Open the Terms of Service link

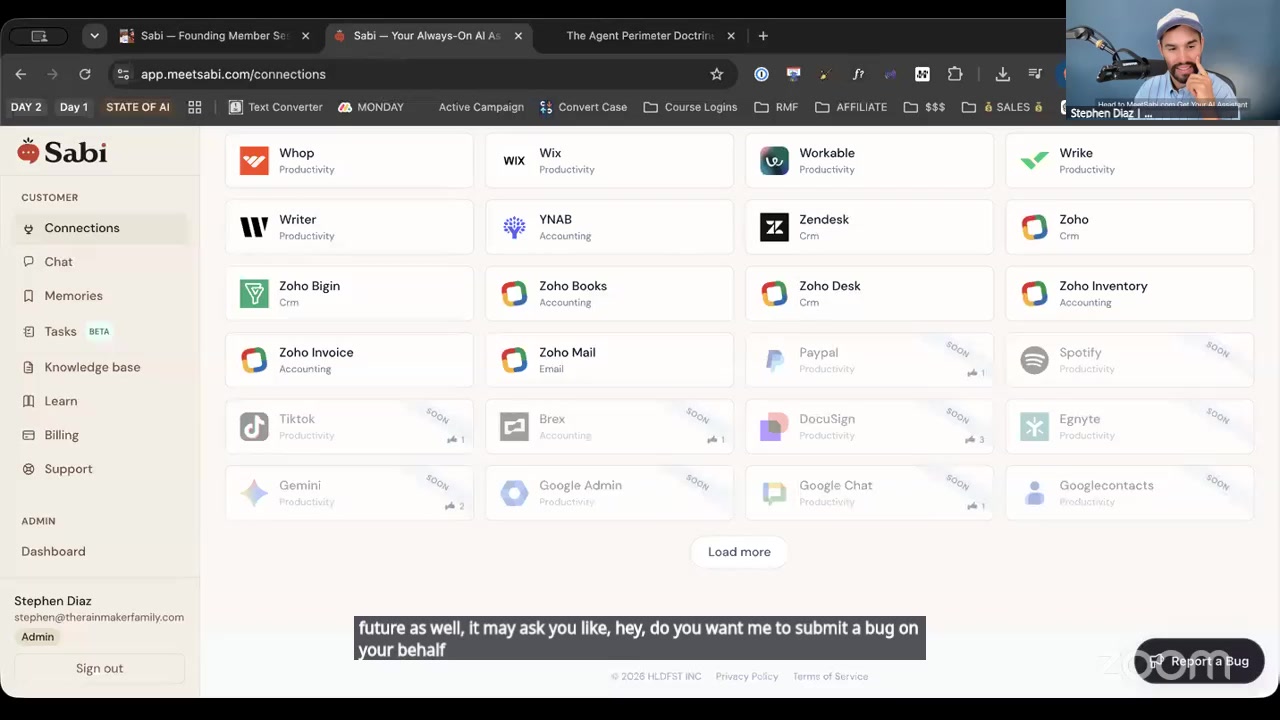tap(830, 676)
